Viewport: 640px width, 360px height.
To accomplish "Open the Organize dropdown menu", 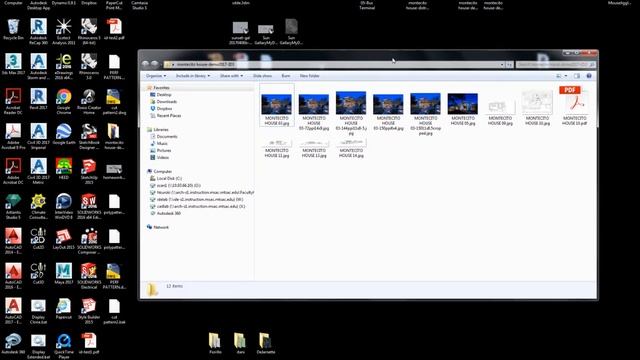I will [x=156, y=76].
